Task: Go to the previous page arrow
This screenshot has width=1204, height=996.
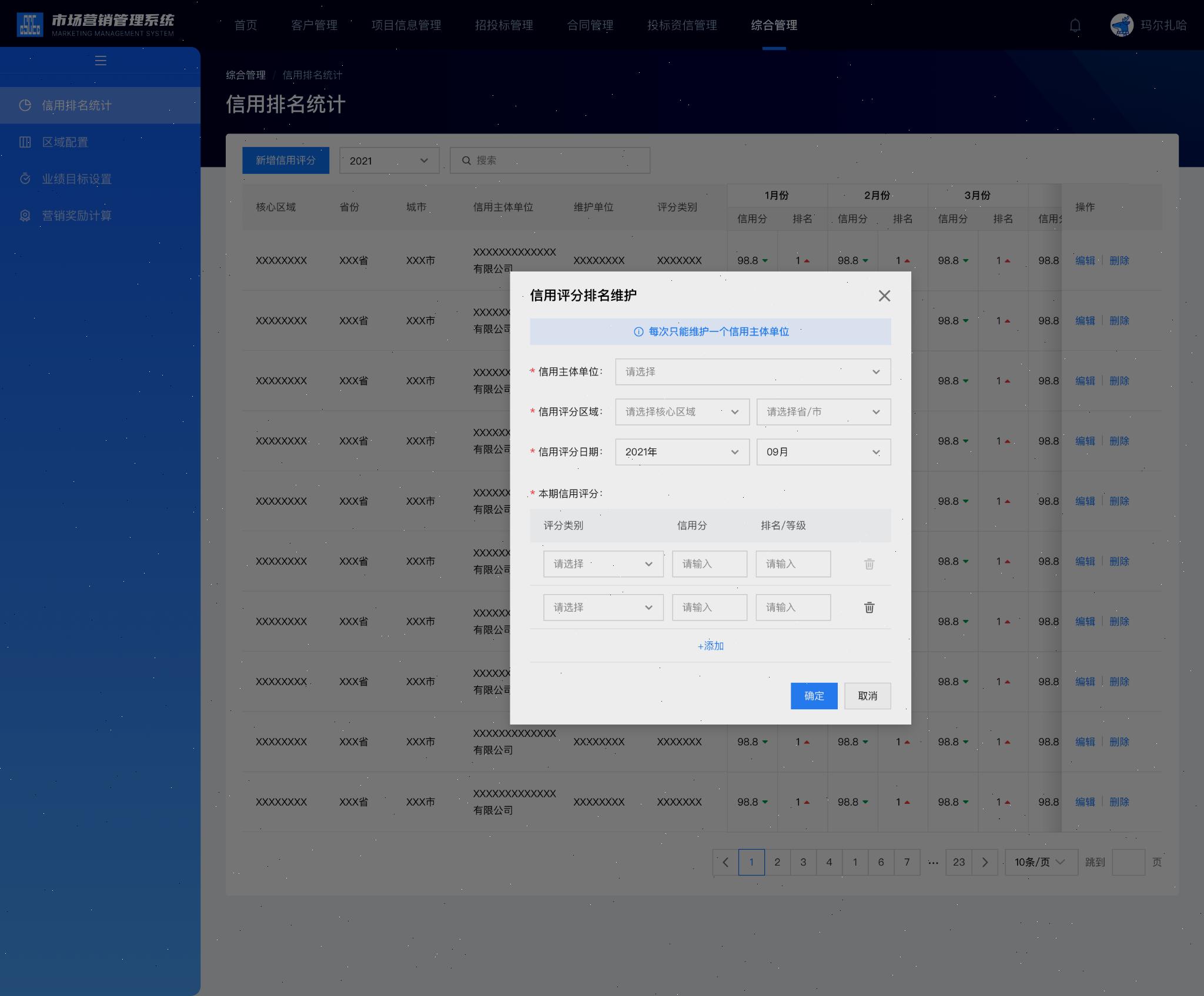Action: point(725,862)
